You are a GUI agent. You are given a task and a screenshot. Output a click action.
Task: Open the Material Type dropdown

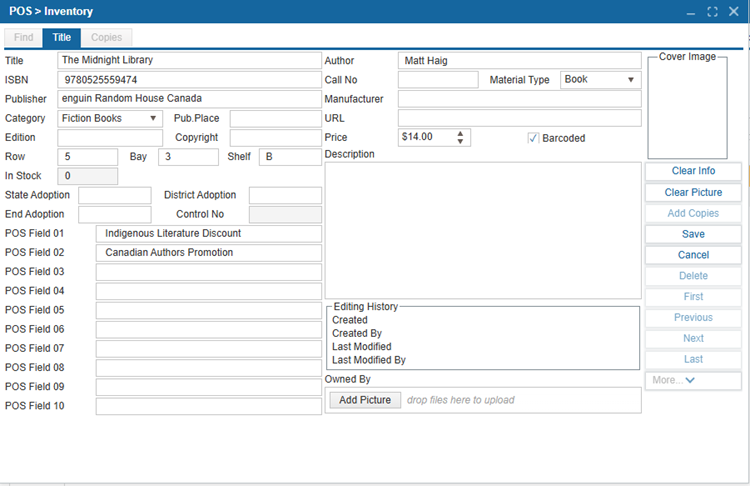631,80
